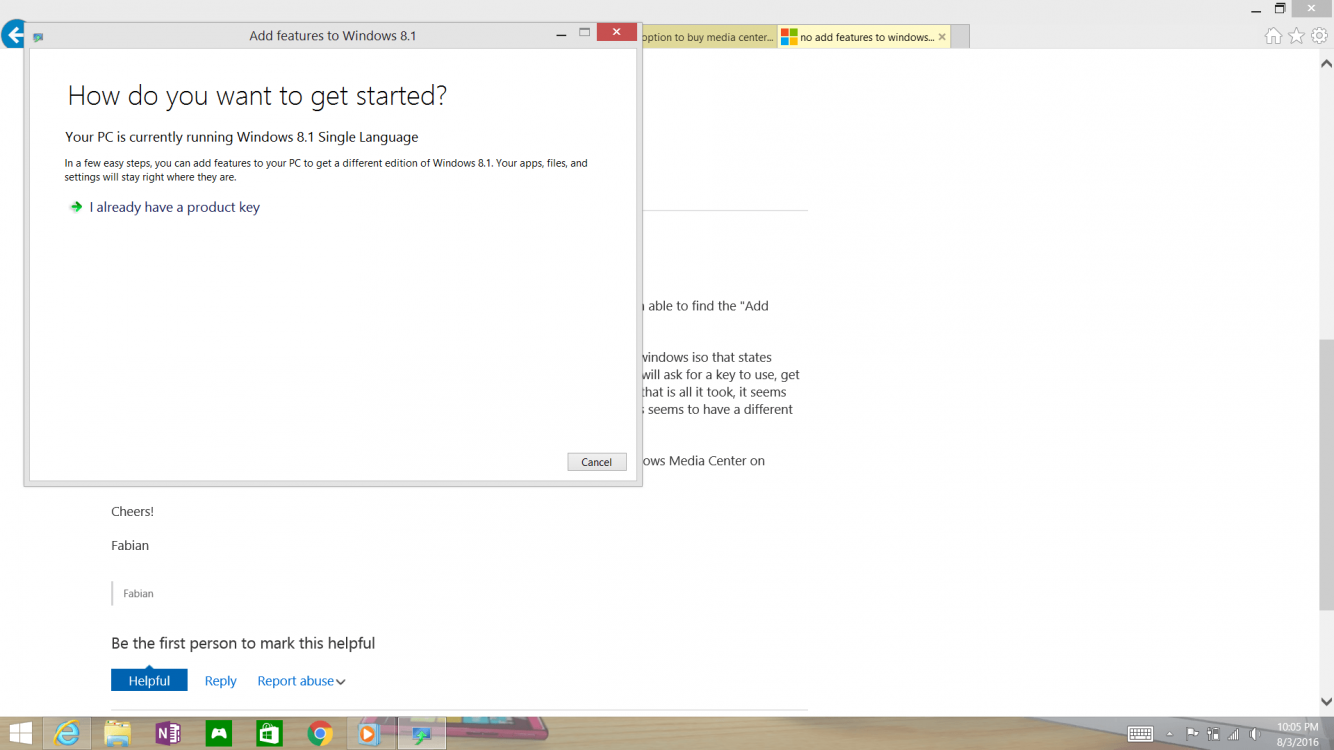Click the green arrow beside product key option
Viewport: 1334px width, 750px height.
point(75,207)
